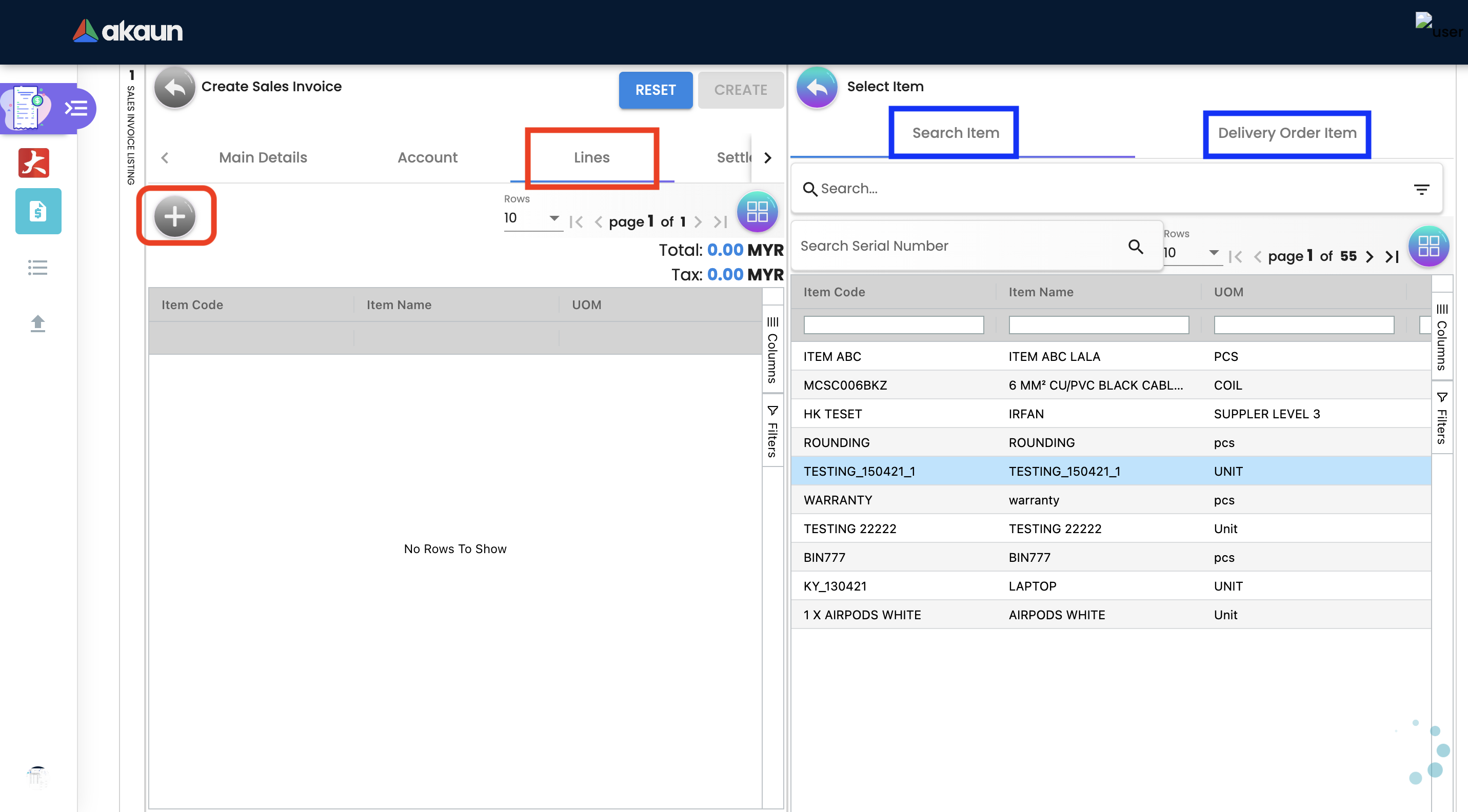Viewport: 1468px width, 812px height.
Task: Open the red PDF app sidebar icon
Action: pyautogui.click(x=34, y=163)
